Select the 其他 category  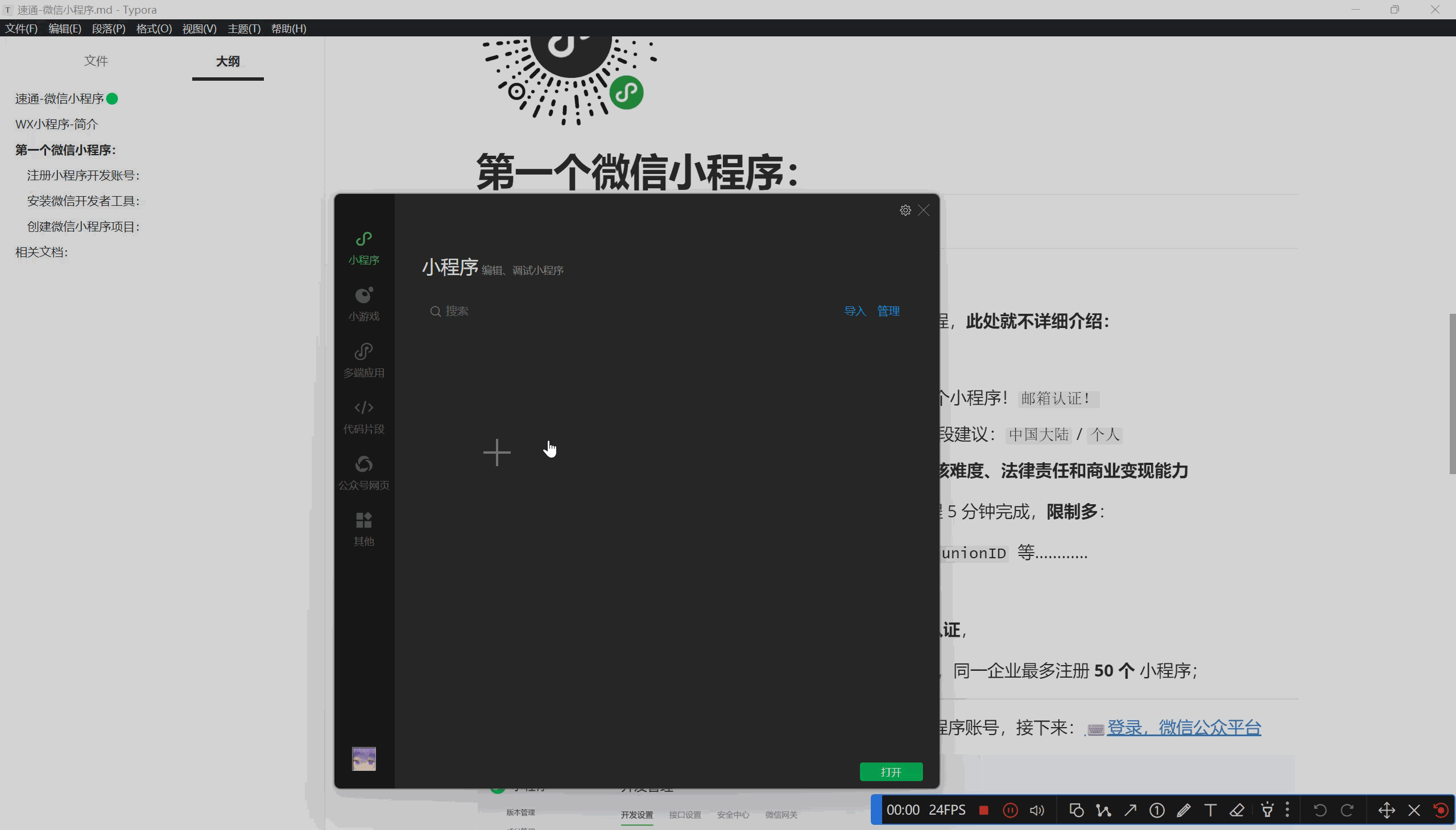point(363,527)
